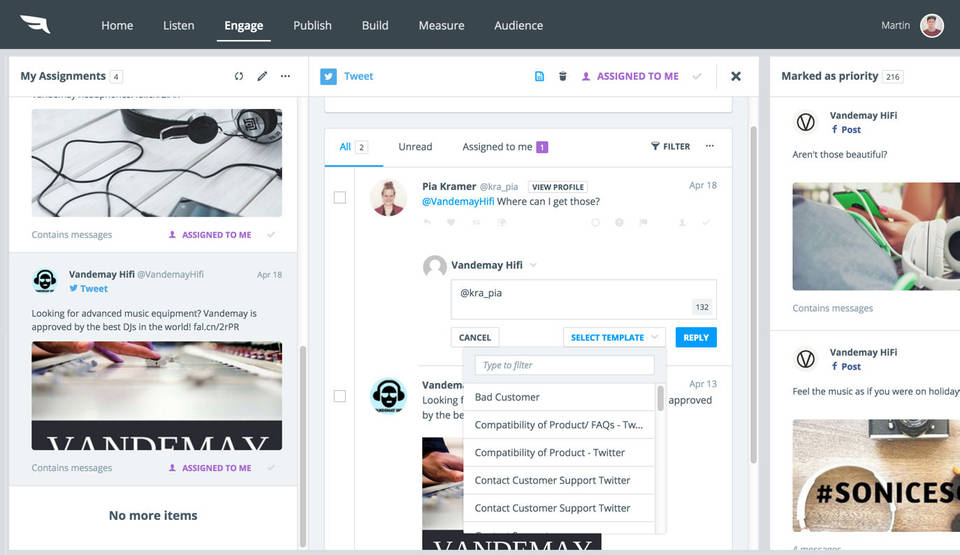This screenshot has height=555, width=960.
Task: Click the My Assignments panel scrollbar
Action: (302, 446)
